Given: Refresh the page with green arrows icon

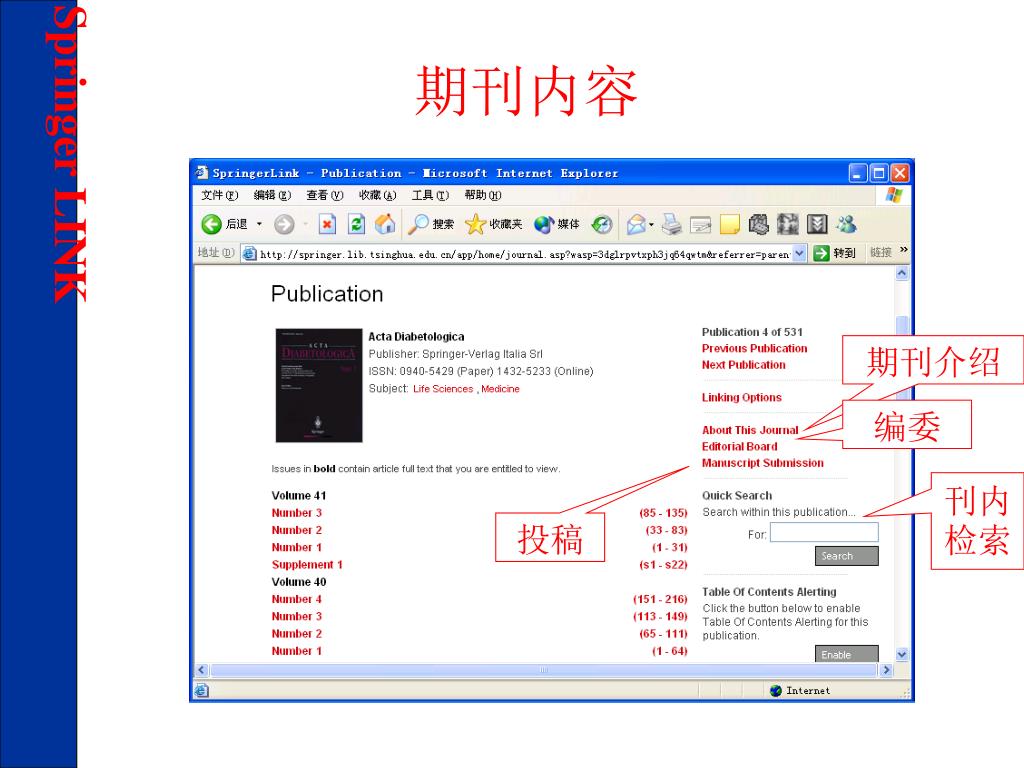Looking at the screenshot, I should click(356, 225).
